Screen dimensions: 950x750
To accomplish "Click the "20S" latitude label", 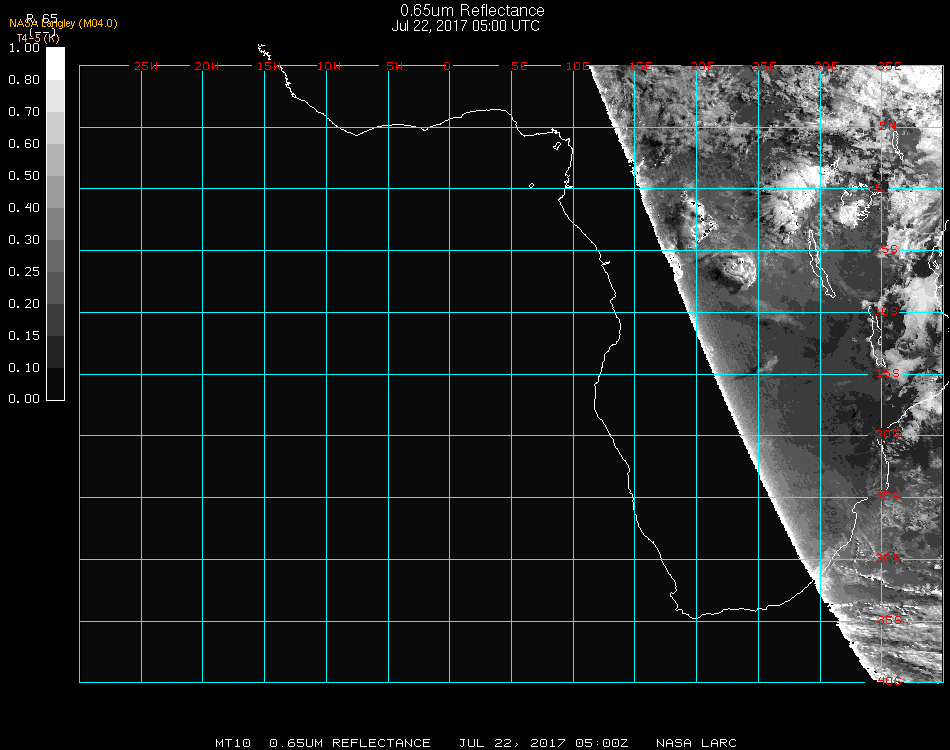I will [888, 435].
